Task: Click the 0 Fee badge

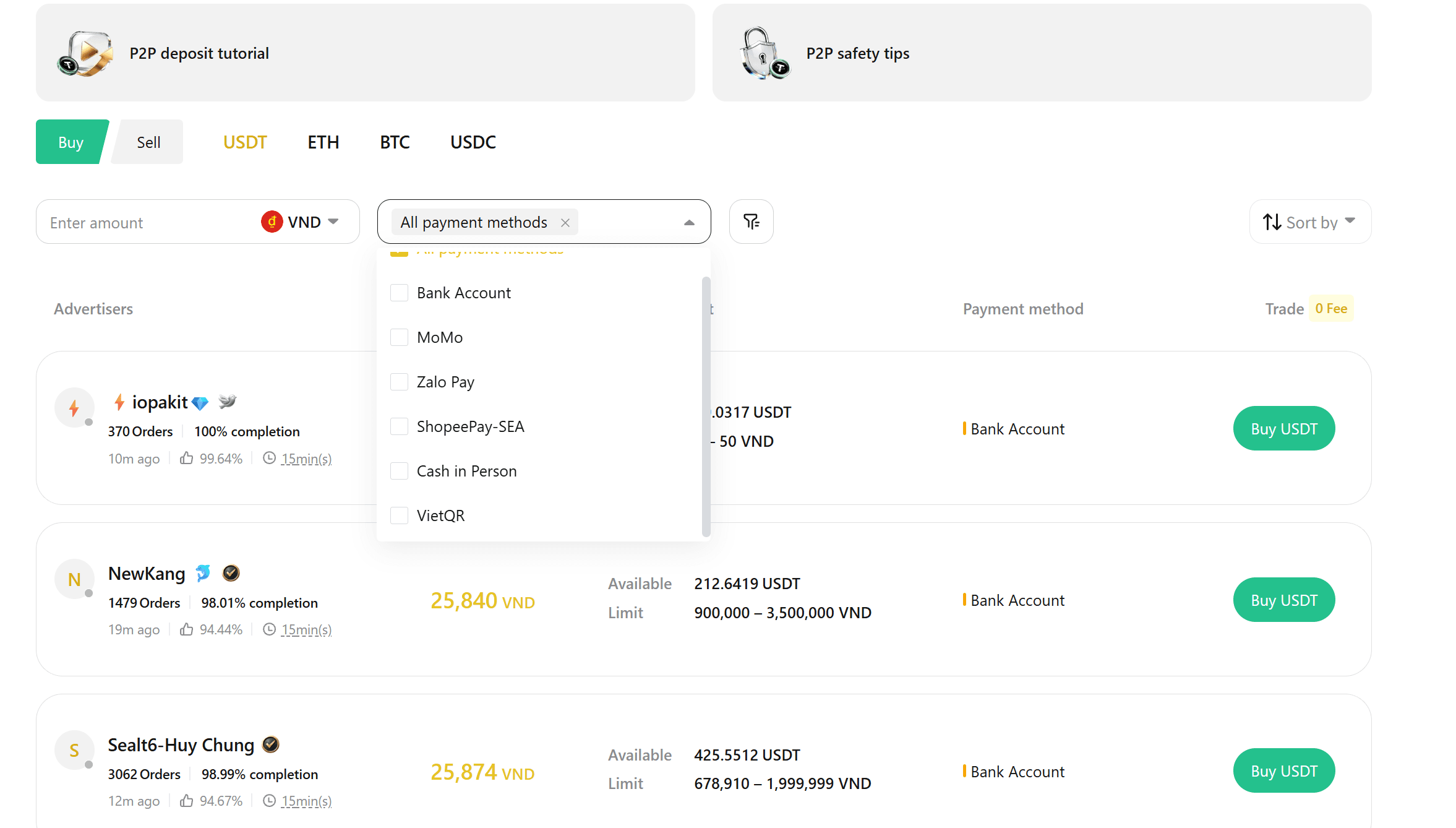Action: [x=1331, y=308]
